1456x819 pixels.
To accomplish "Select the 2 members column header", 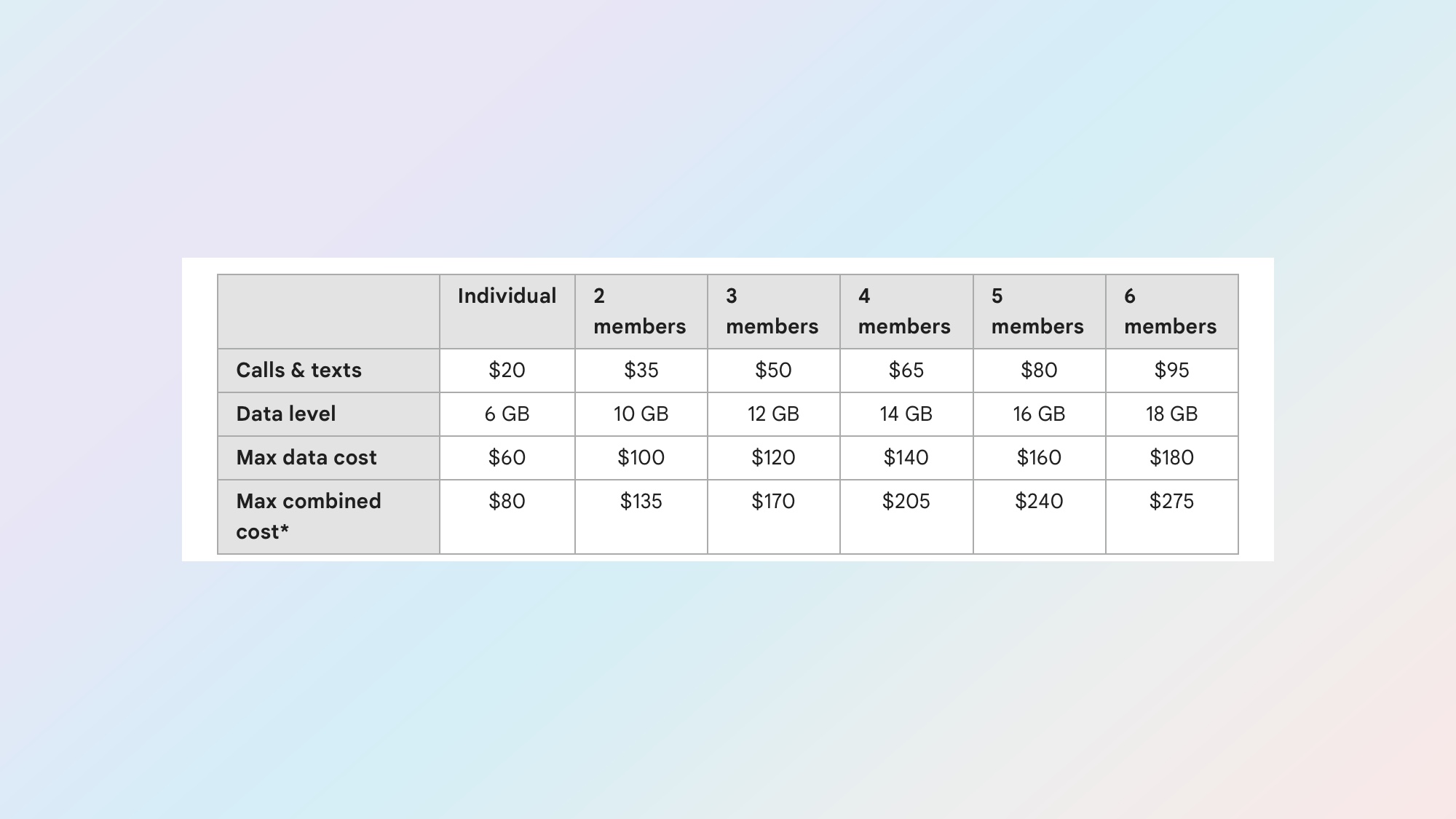I will click(x=639, y=312).
